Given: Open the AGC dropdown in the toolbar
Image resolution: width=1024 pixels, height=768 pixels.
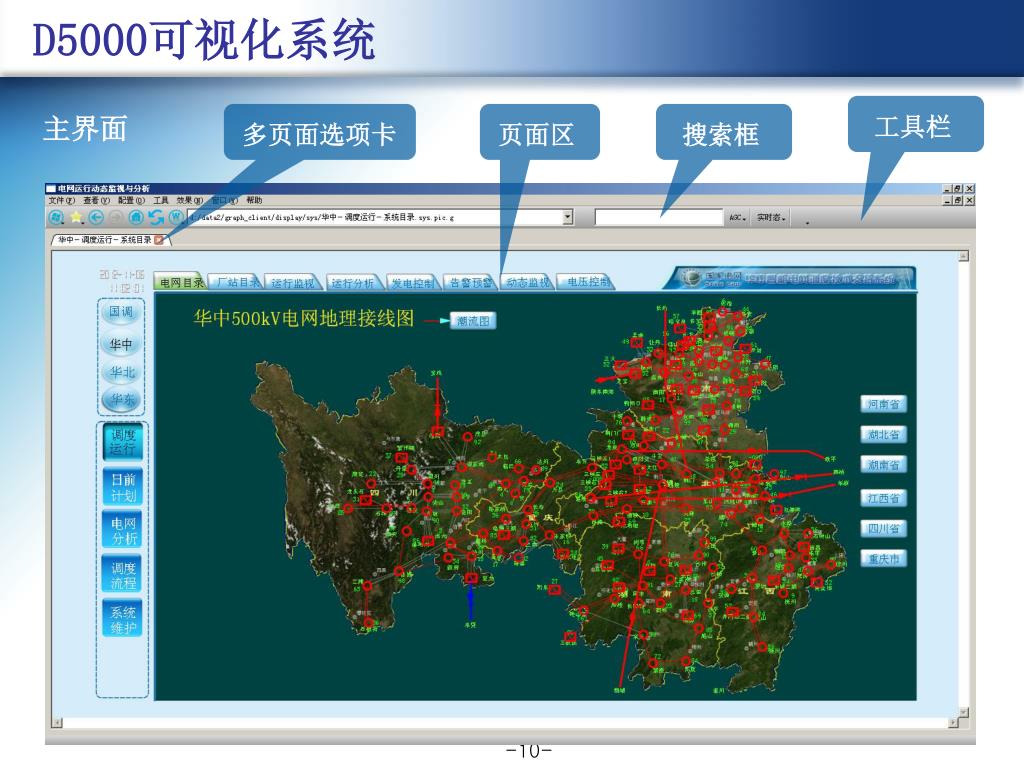Looking at the screenshot, I should click(738, 217).
